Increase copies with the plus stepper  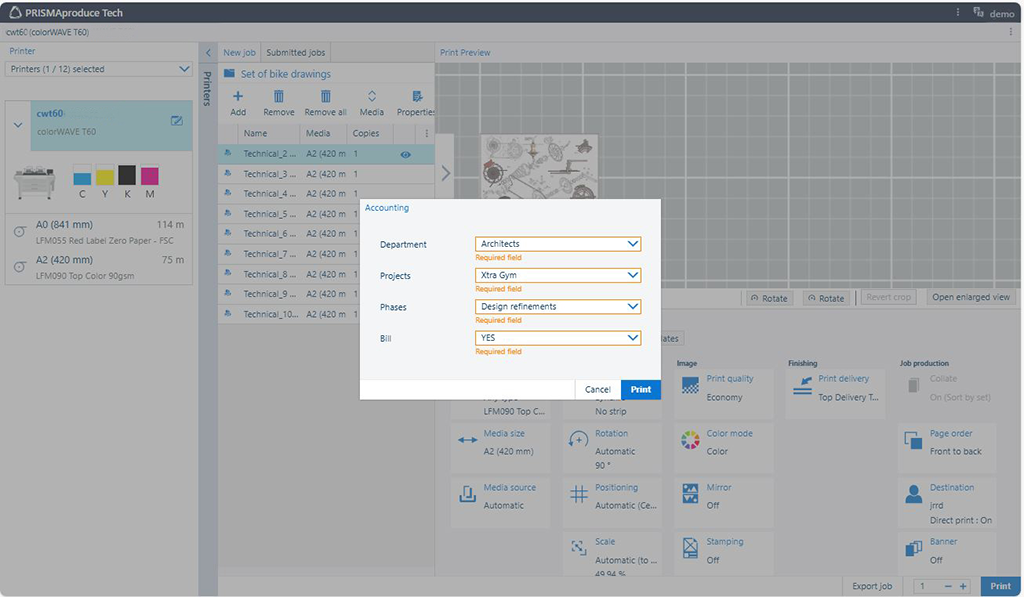pyautogui.click(x=963, y=587)
